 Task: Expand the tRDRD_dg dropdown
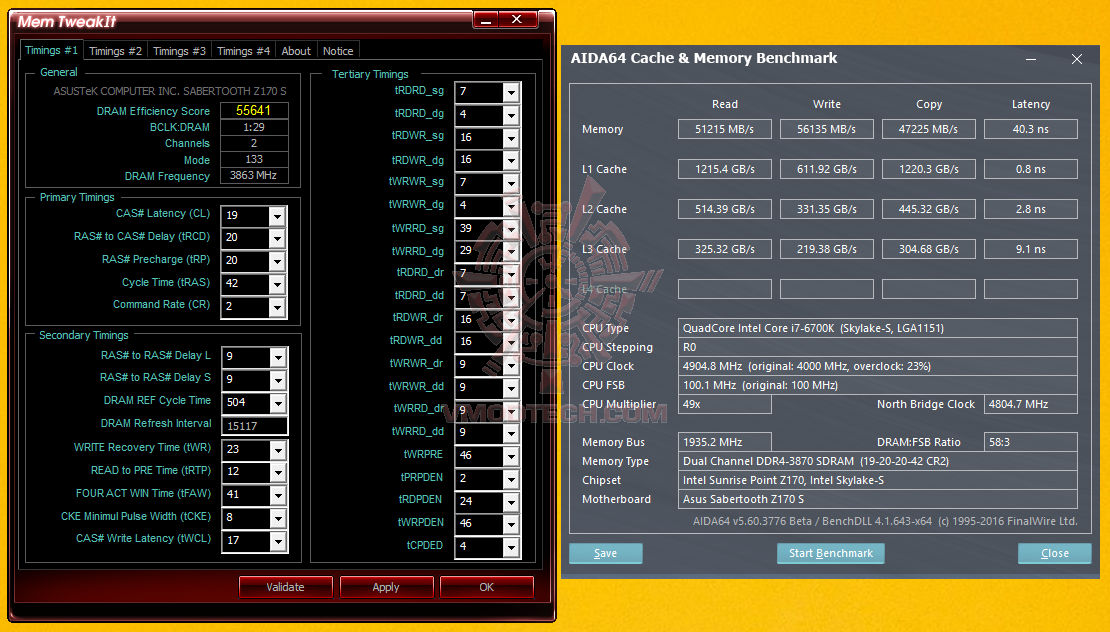click(511, 115)
